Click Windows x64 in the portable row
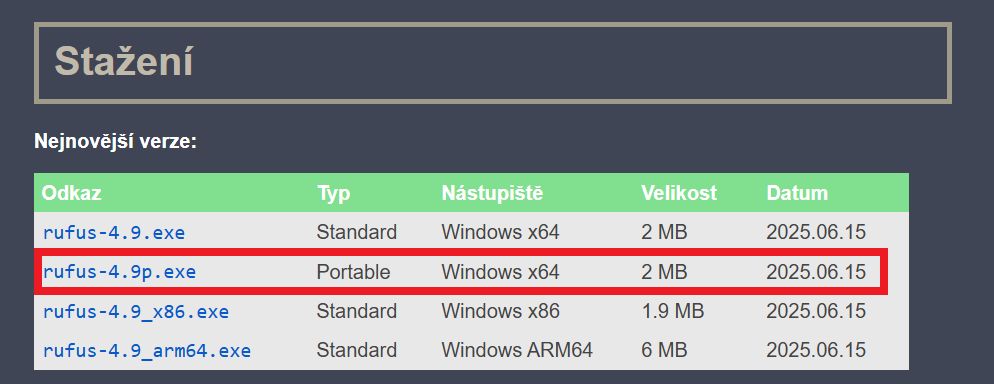This screenshot has width=994, height=384. tap(500, 272)
